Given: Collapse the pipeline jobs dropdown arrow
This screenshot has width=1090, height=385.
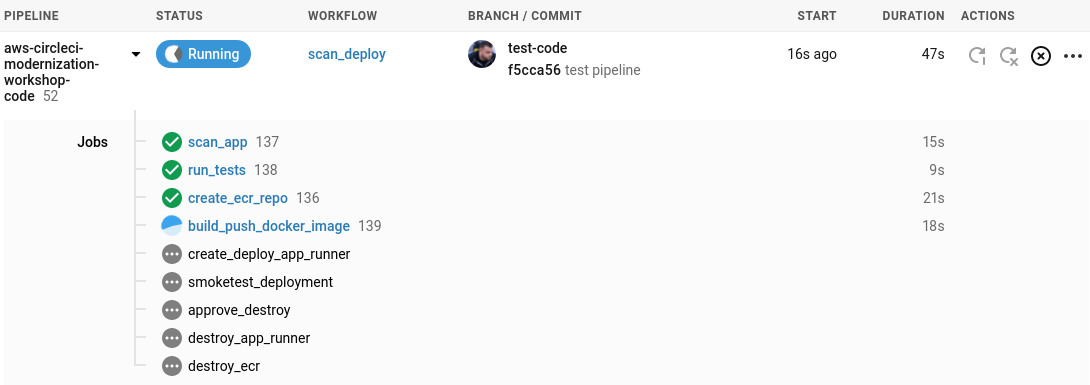Looking at the screenshot, I should point(136,54).
